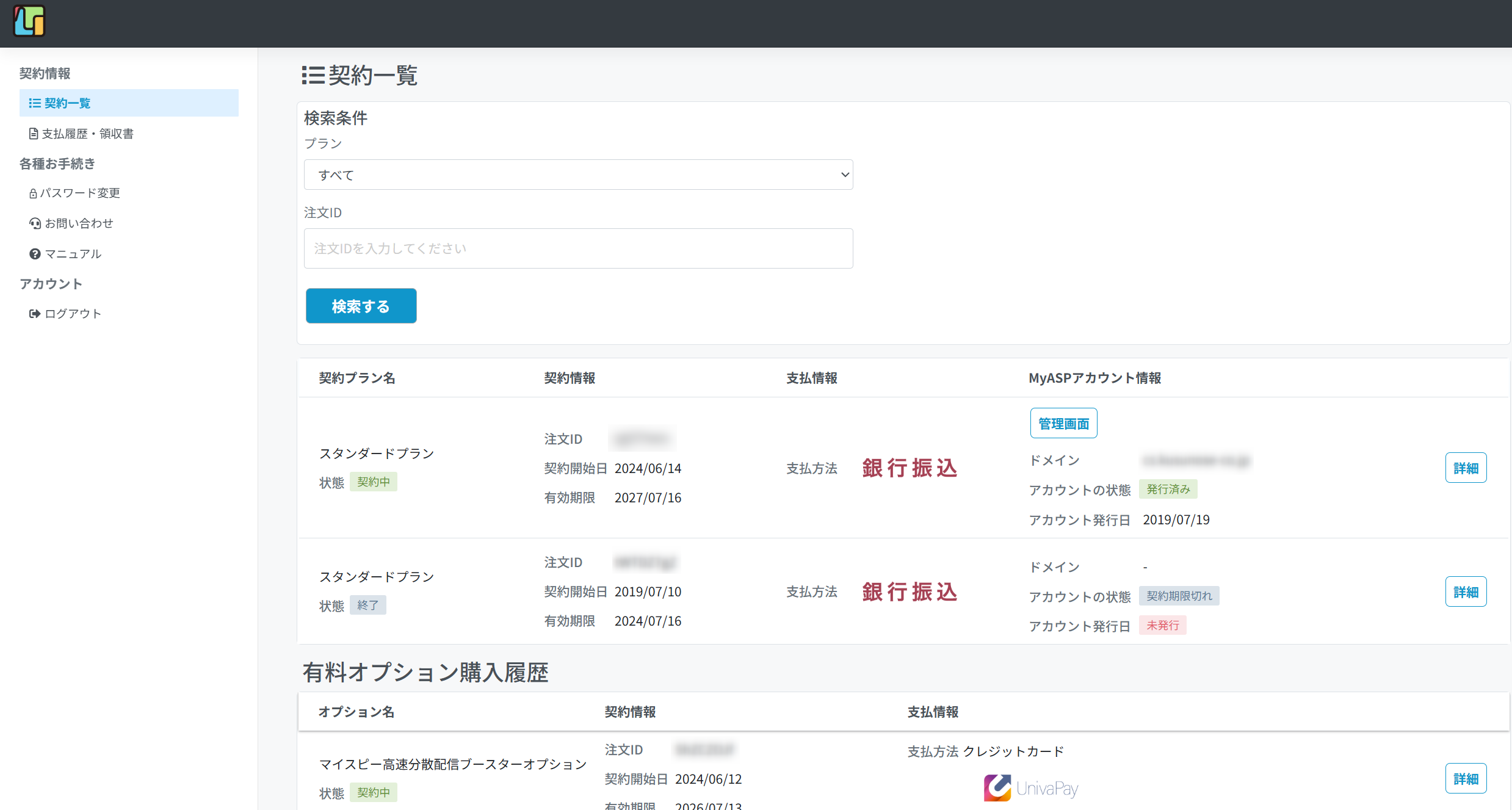The height and width of the screenshot is (810, 1512).
Task: Click クレジットカード payment method text
Action: pos(1013,751)
